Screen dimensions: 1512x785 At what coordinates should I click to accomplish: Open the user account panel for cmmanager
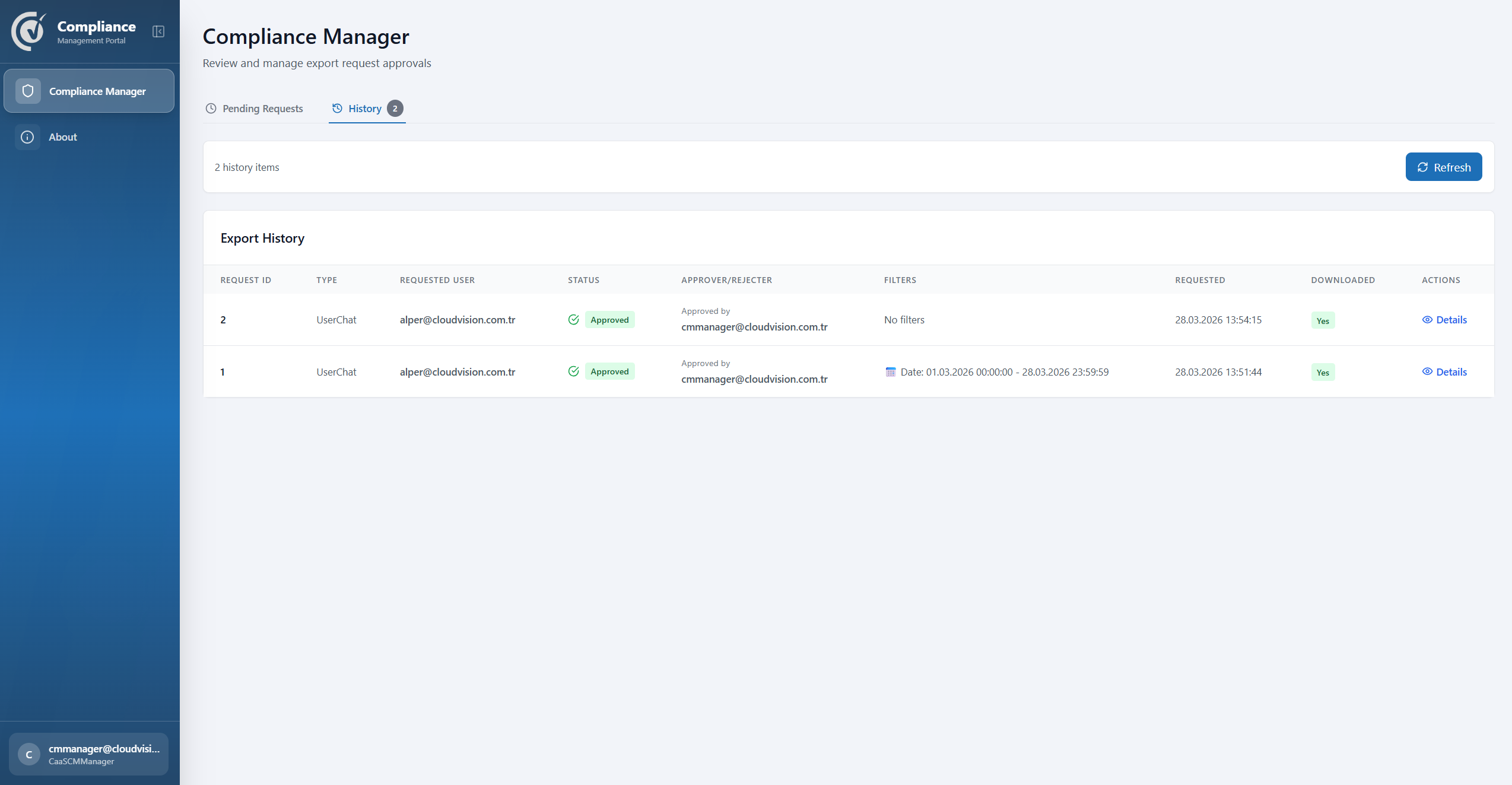point(88,754)
